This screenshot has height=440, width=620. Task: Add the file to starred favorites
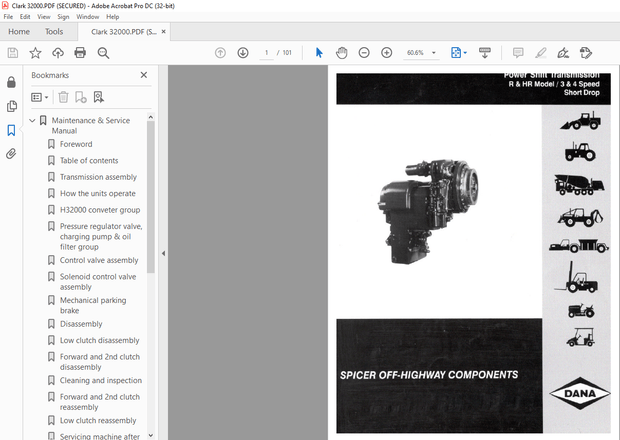pos(35,53)
